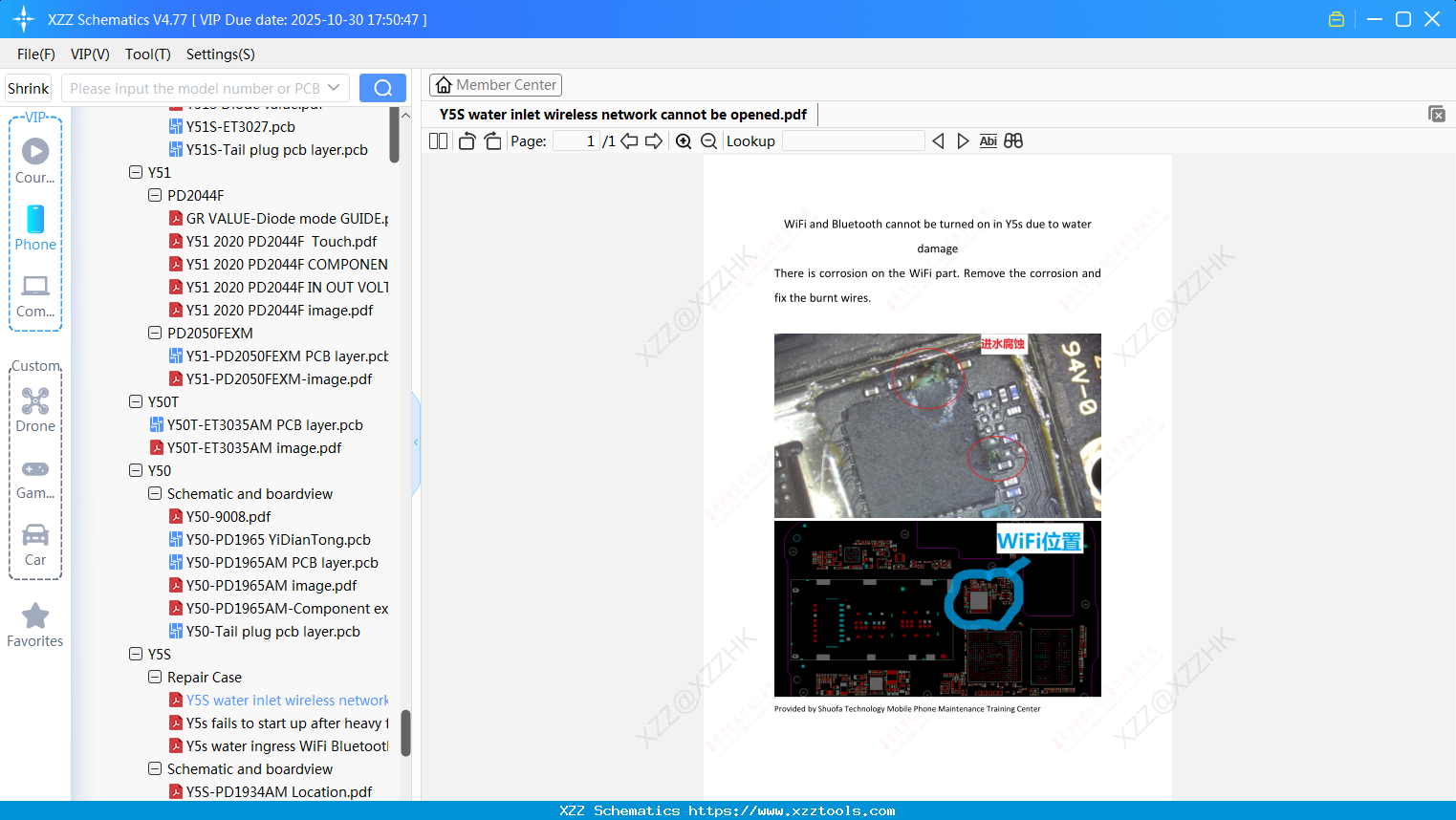The width and height of the screenshot is (1456, 820).
Task: Click the corroded WiFi chip photo
Action: [x=938, y=425]
